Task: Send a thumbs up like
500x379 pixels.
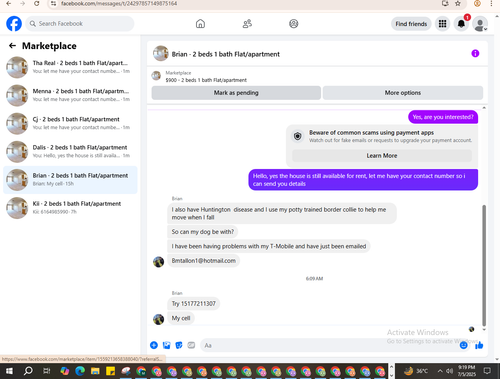Action: (x=479, y=345)
